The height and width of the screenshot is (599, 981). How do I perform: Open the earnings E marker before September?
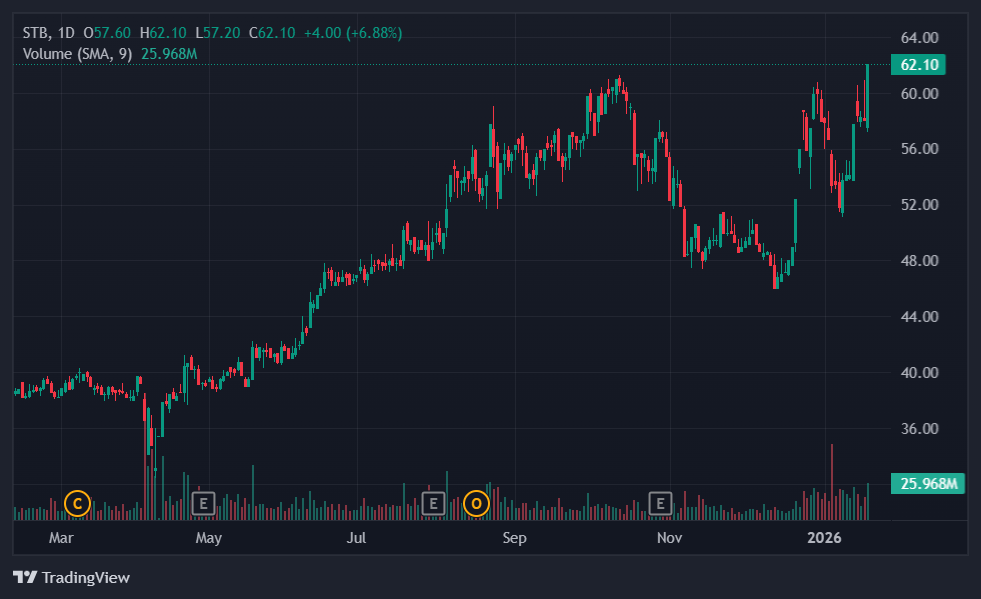434,504
